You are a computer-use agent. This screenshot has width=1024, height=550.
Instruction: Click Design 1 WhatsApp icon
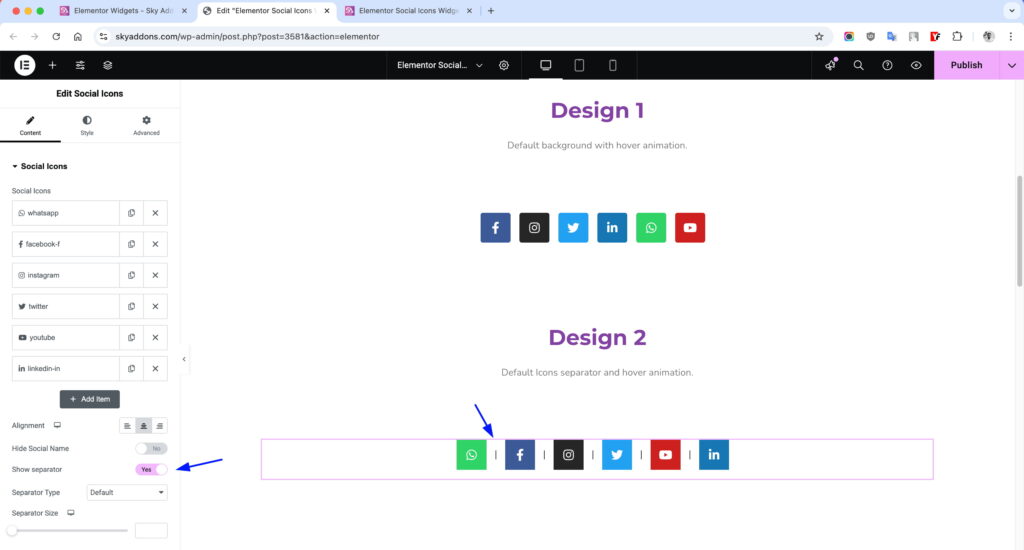(651, 228)
